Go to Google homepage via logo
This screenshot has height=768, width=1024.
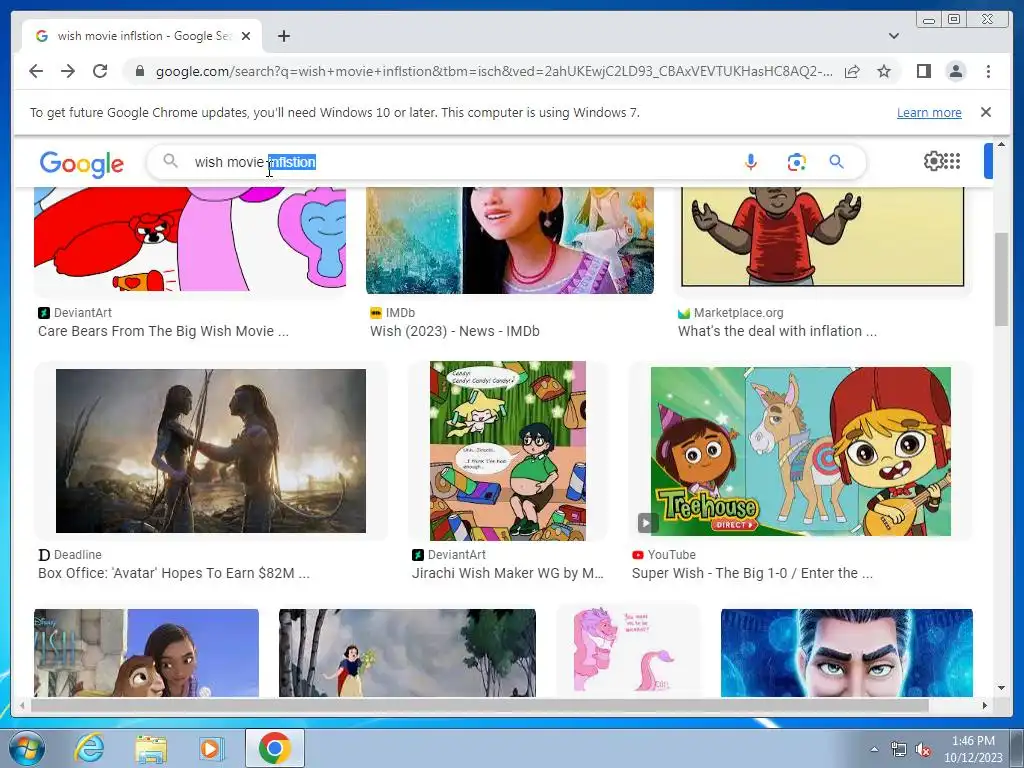point(82,163)
